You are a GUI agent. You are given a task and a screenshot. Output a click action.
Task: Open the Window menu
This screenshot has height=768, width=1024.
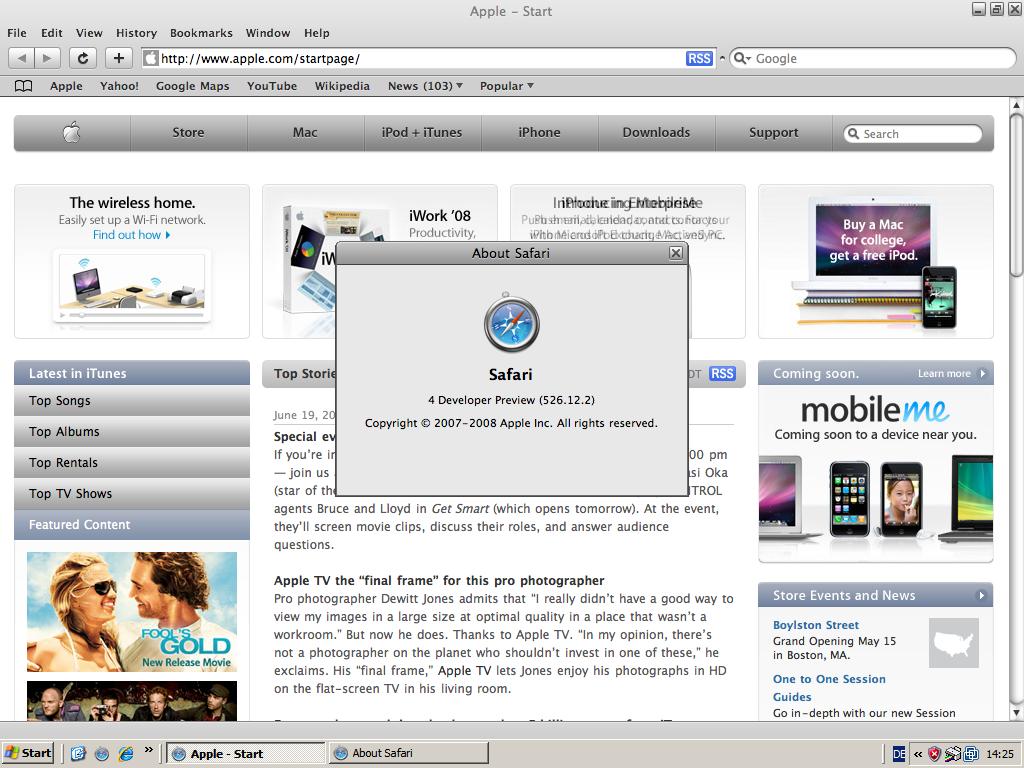pos(268,33)
